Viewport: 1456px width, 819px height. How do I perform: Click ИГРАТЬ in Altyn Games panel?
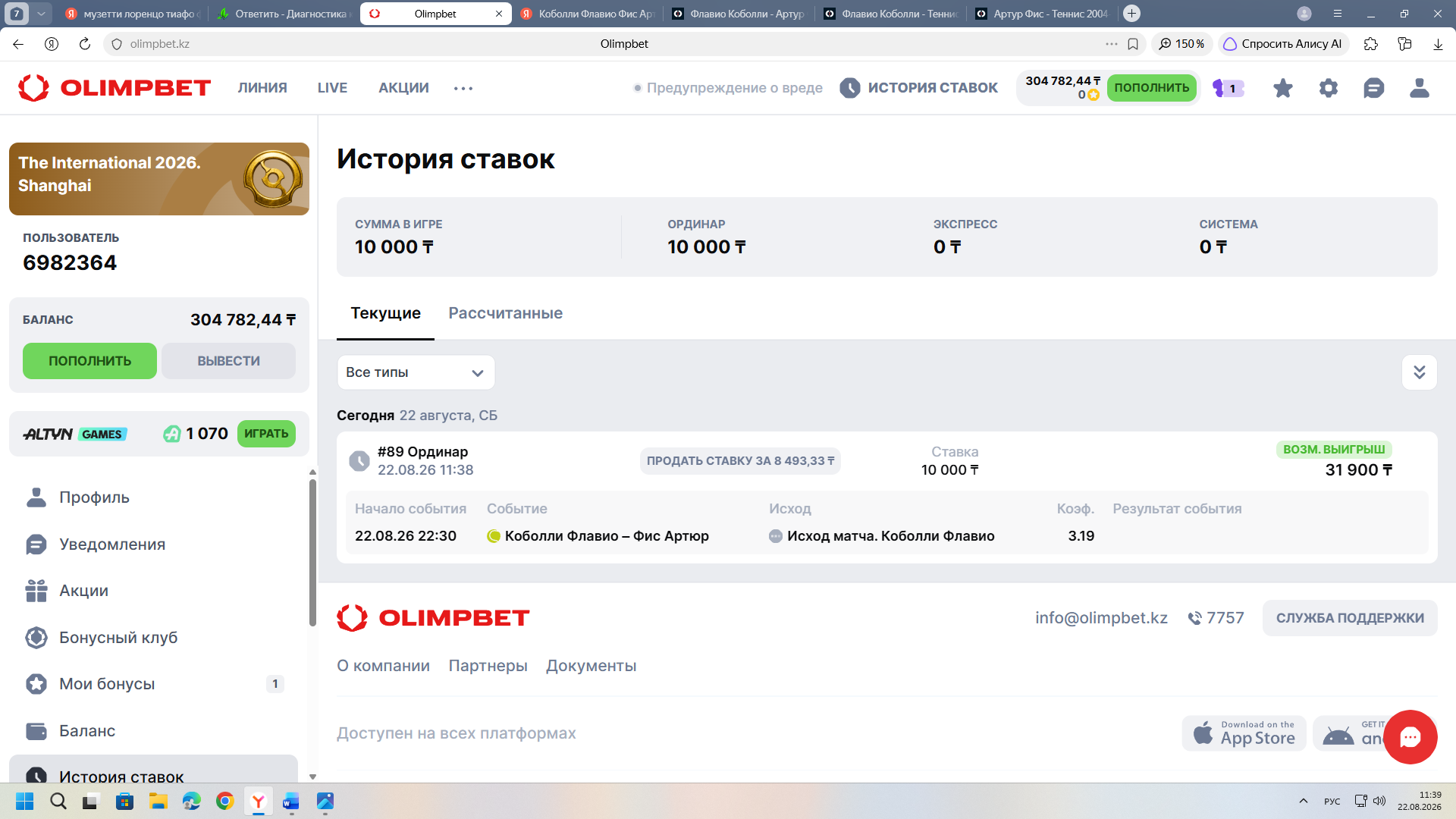(266, 434)
